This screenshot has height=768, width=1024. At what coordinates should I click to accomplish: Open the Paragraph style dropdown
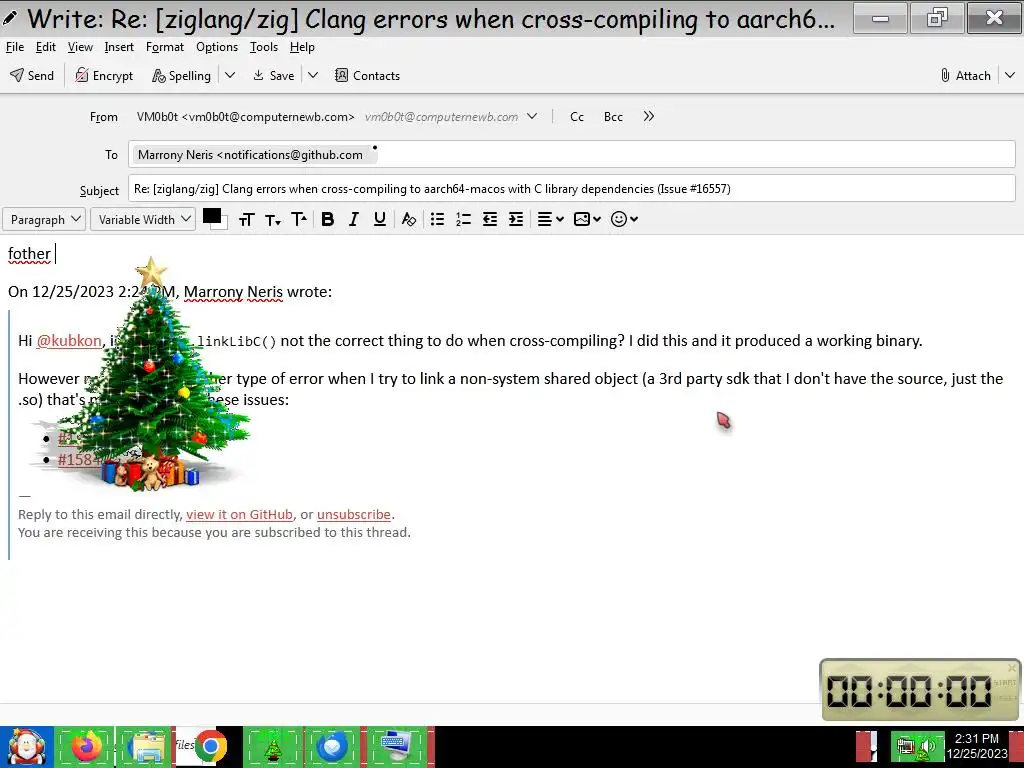pyautogui.click(x=44, y=219)
